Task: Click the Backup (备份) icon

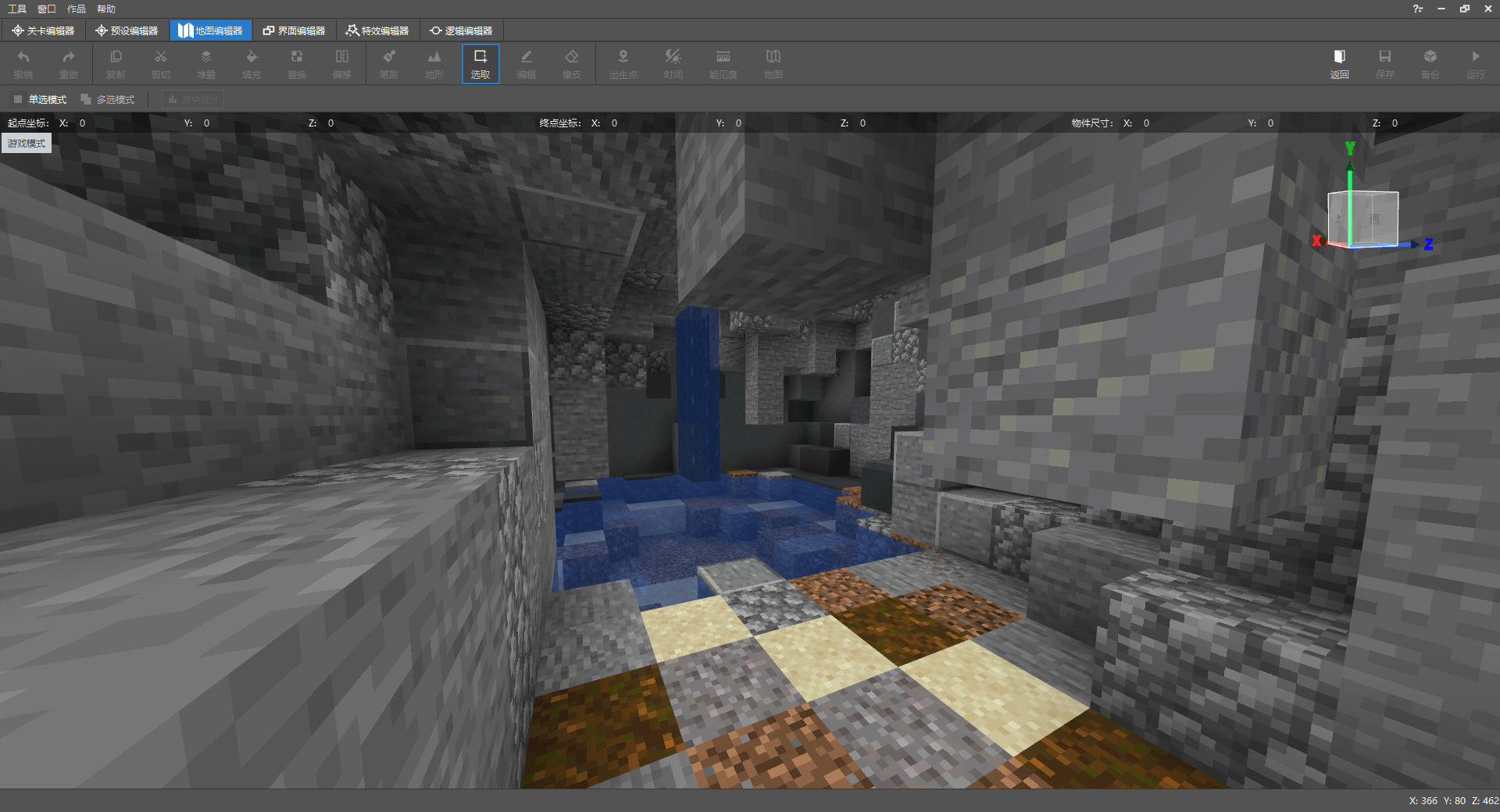Action: click(1430, 63)
